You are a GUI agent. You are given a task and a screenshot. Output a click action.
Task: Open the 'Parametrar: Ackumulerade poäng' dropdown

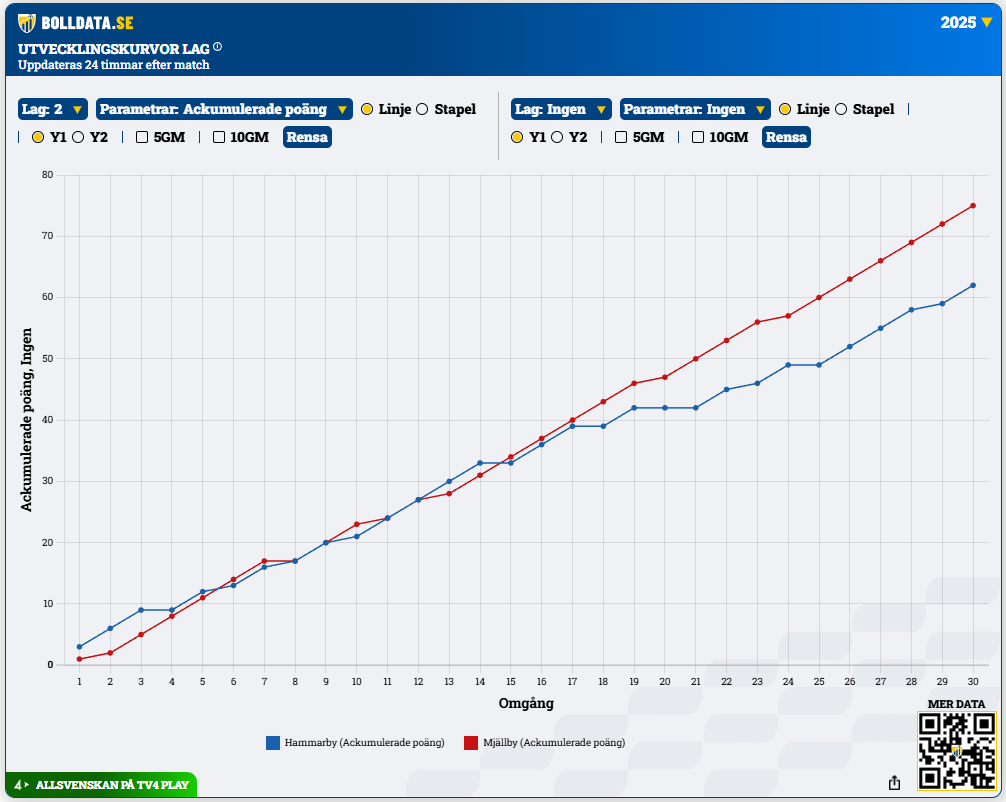224,109
